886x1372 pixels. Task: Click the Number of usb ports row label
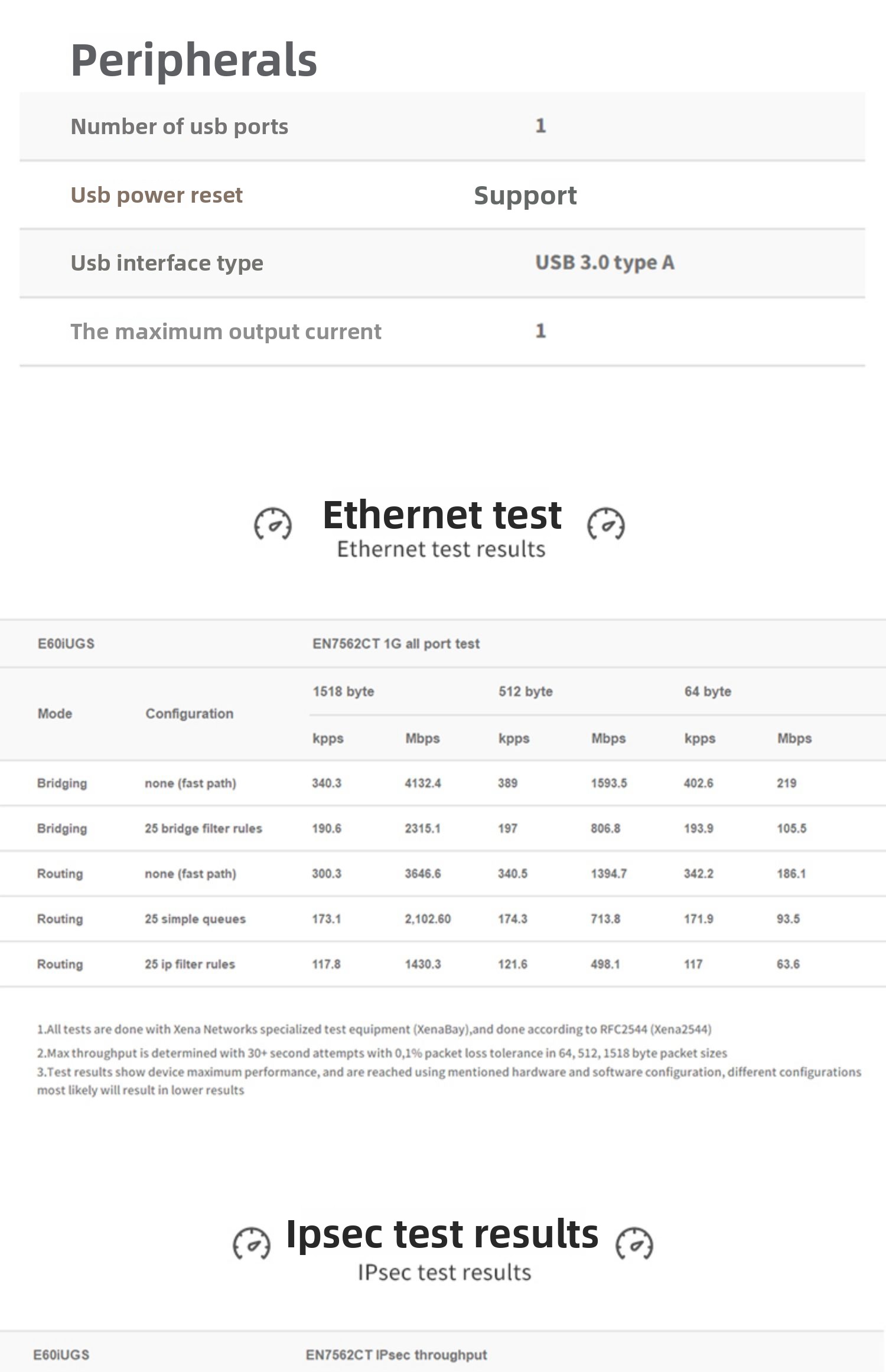coord(180,126)
